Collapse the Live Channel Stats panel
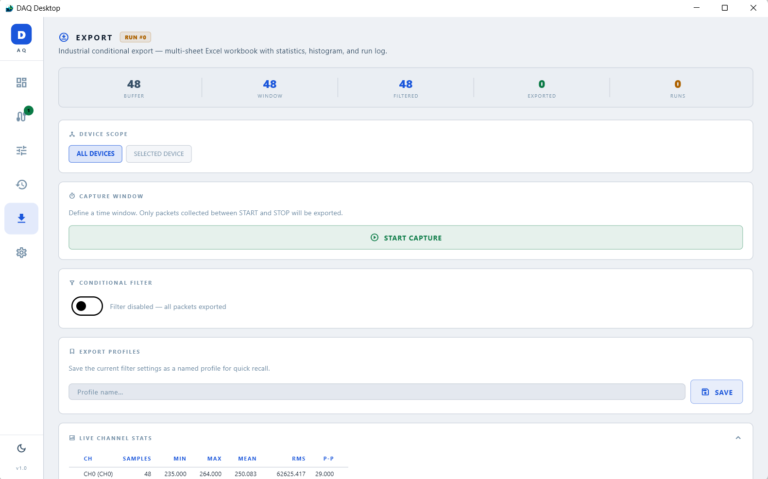768x479 pixels. tap(738, 438)
